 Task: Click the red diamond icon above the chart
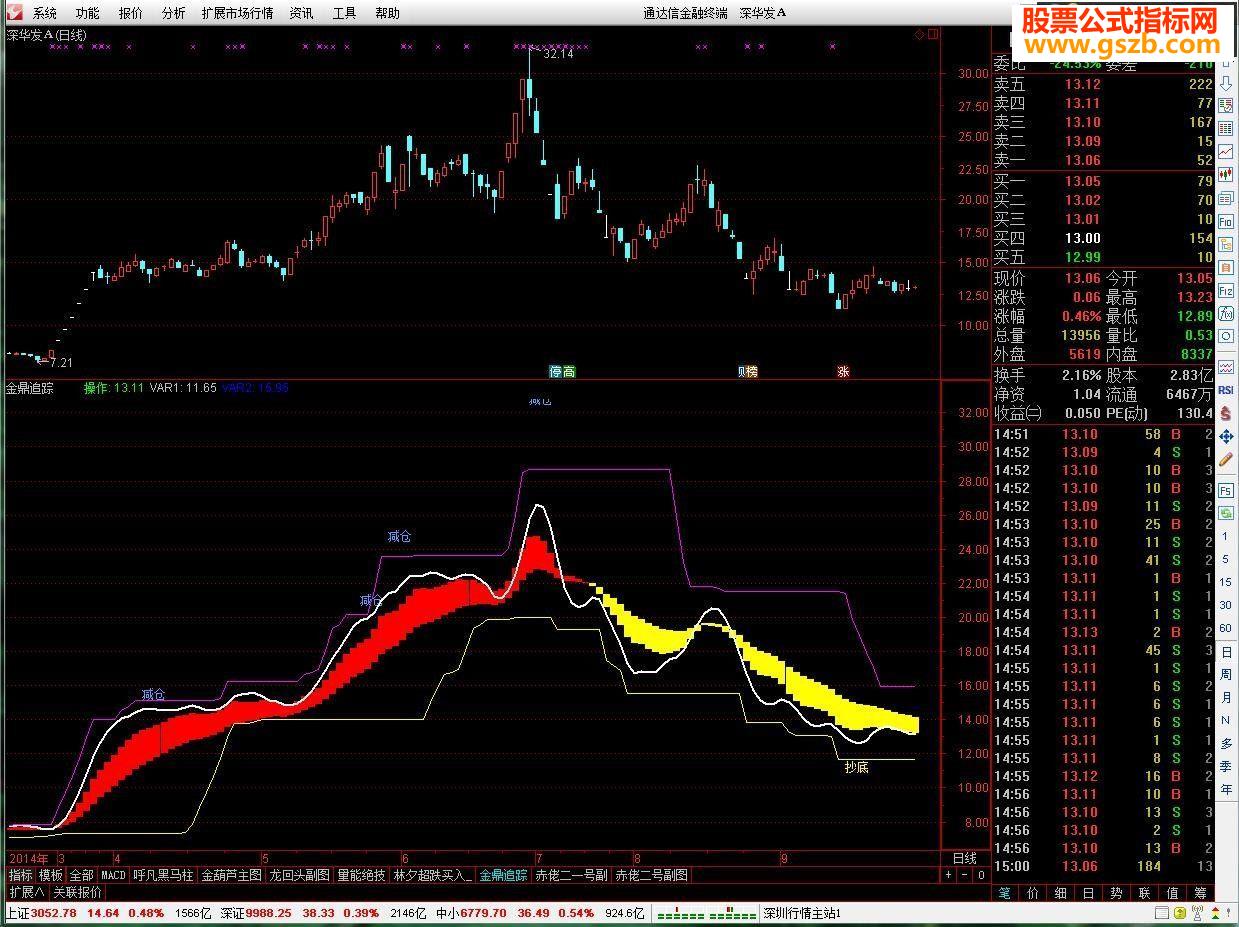pos(919,35)
